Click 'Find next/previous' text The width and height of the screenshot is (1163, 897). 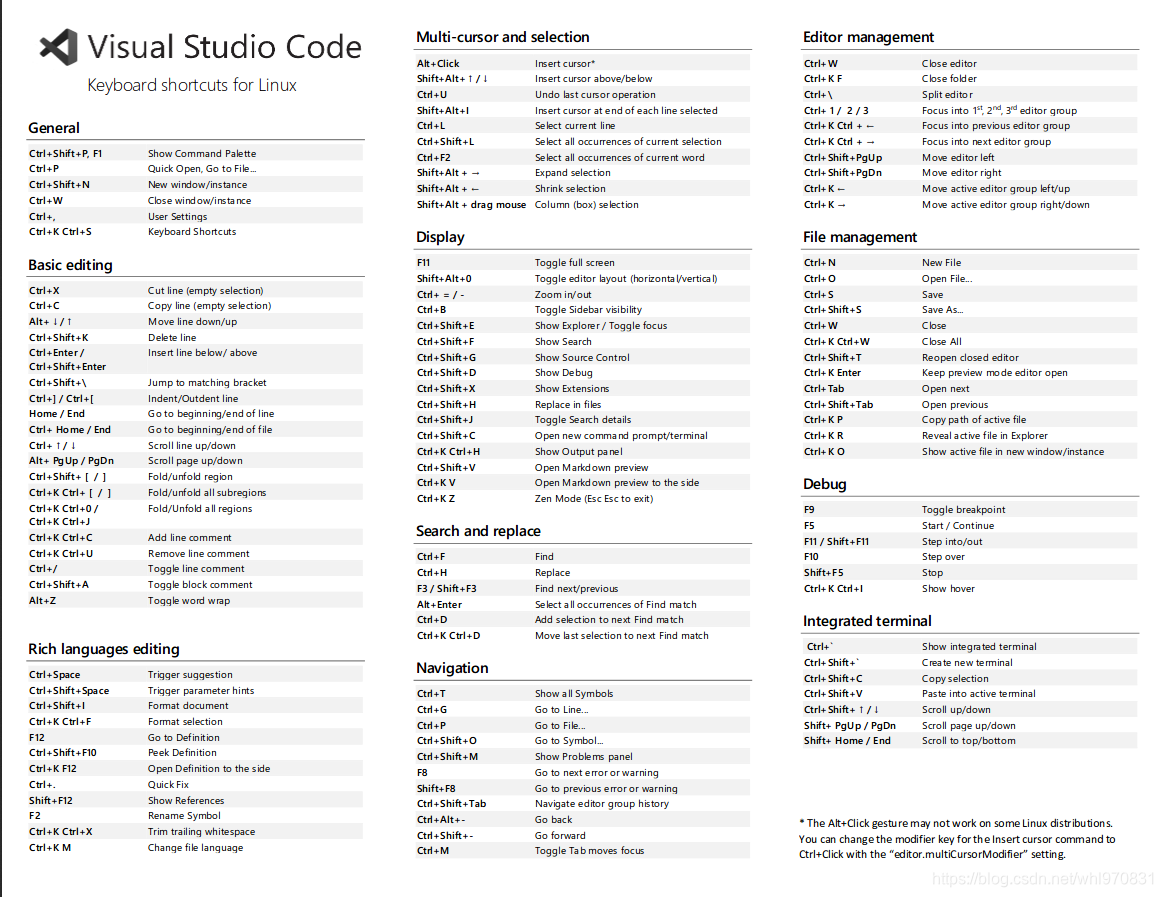coord(576,589)
